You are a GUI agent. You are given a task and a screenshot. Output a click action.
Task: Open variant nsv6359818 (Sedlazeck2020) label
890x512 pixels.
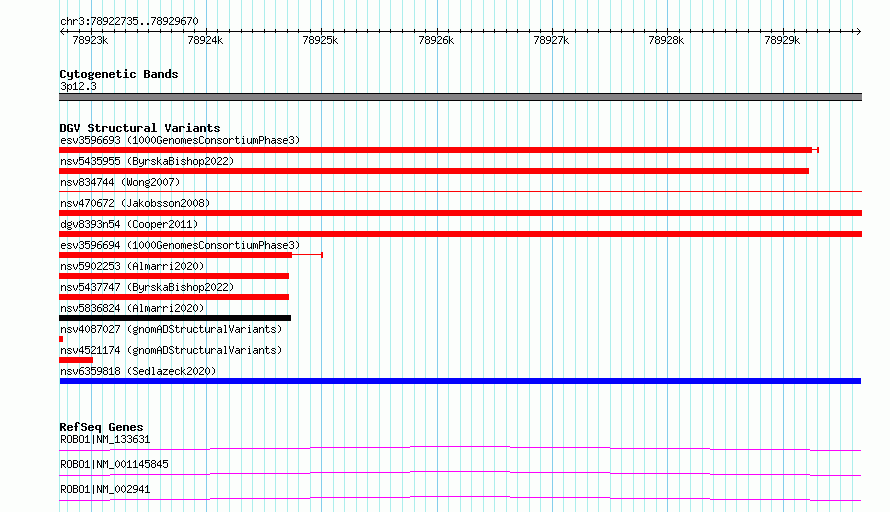[138, 371]
